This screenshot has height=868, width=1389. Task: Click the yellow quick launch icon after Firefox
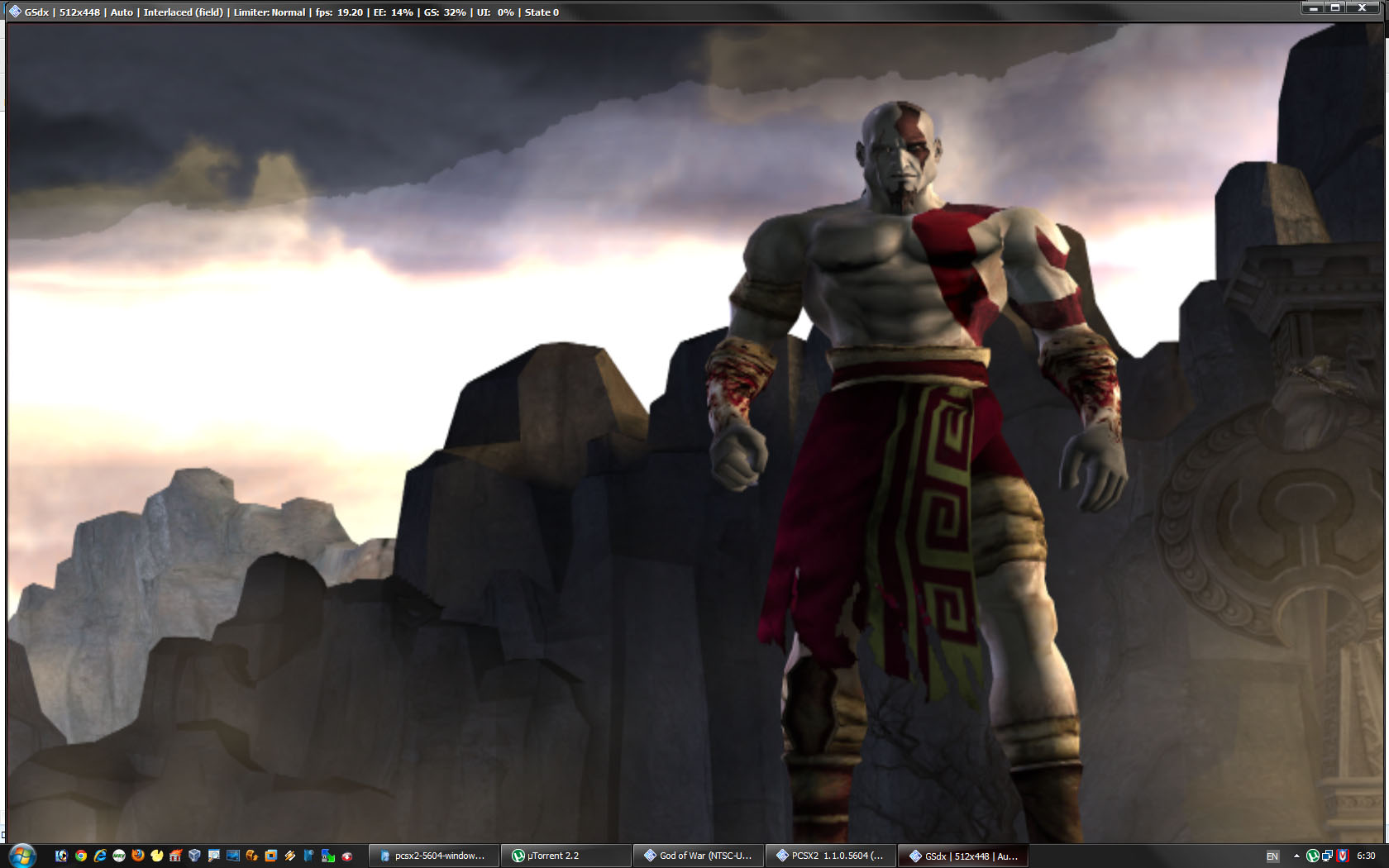[157, 856]
